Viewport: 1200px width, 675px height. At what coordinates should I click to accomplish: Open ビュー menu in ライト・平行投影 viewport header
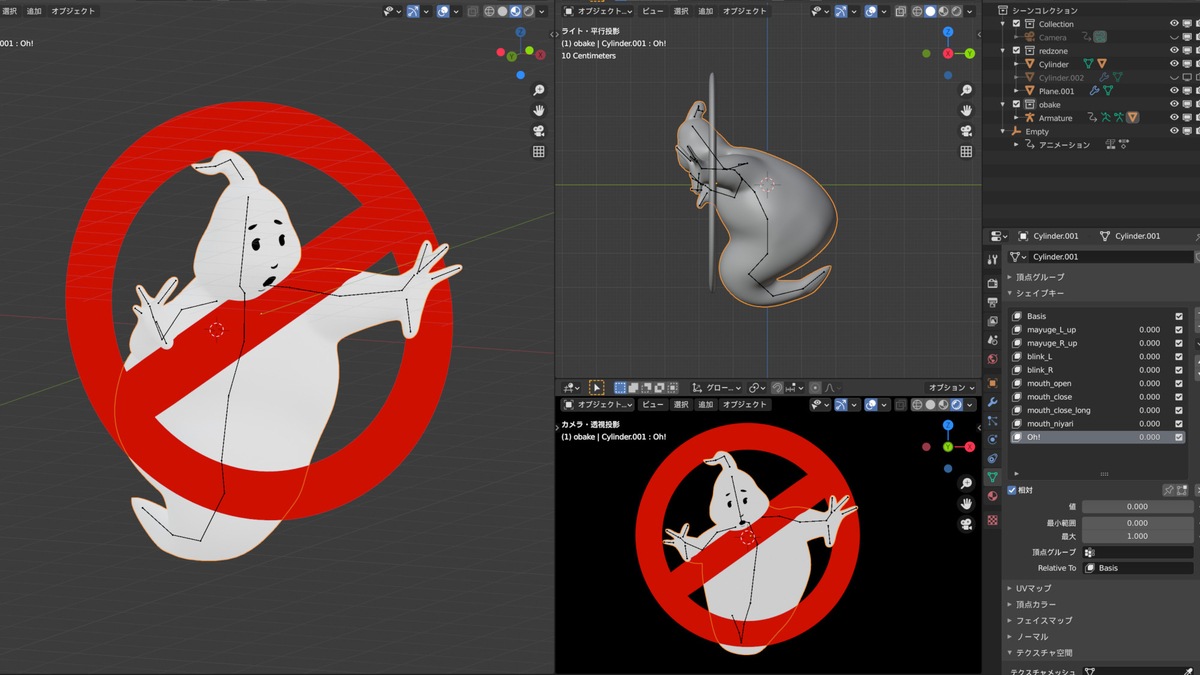(653, 11)
